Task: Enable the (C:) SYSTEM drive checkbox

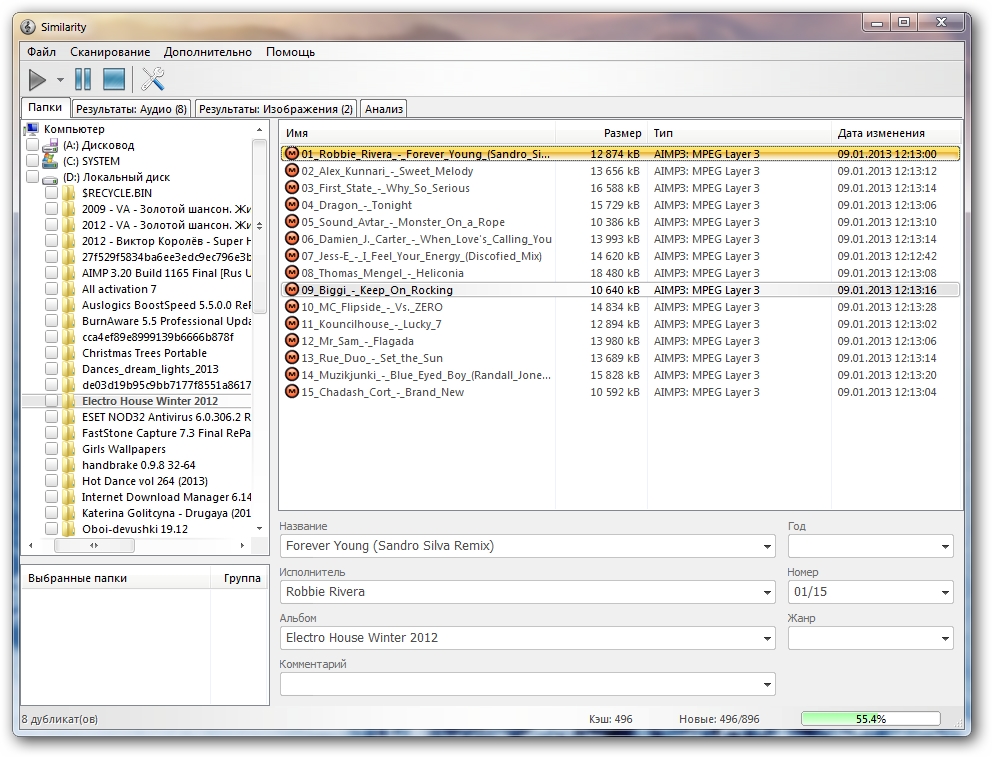Action: [32, 161]
